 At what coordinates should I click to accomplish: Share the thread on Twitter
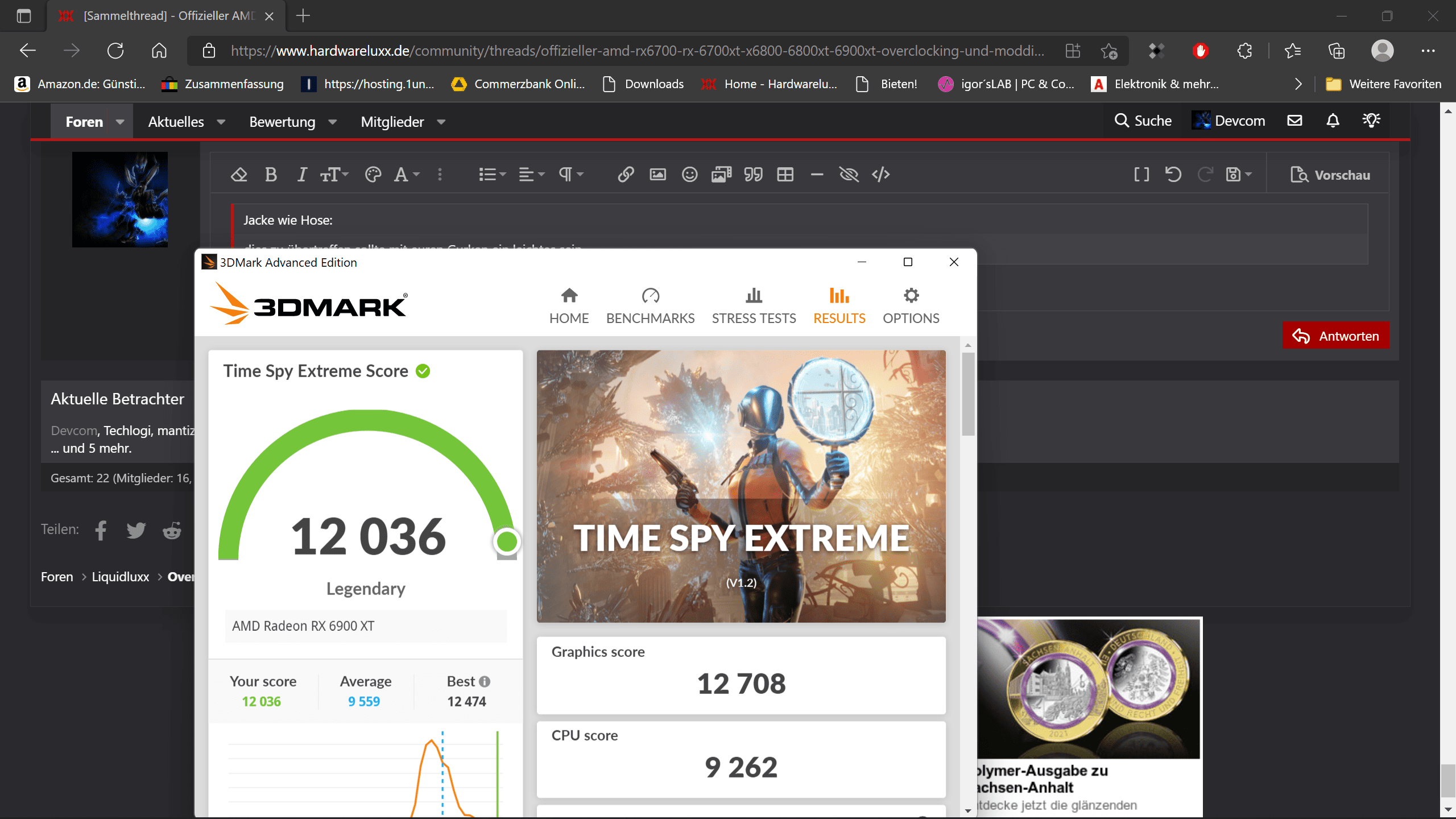tap(136, 530)
